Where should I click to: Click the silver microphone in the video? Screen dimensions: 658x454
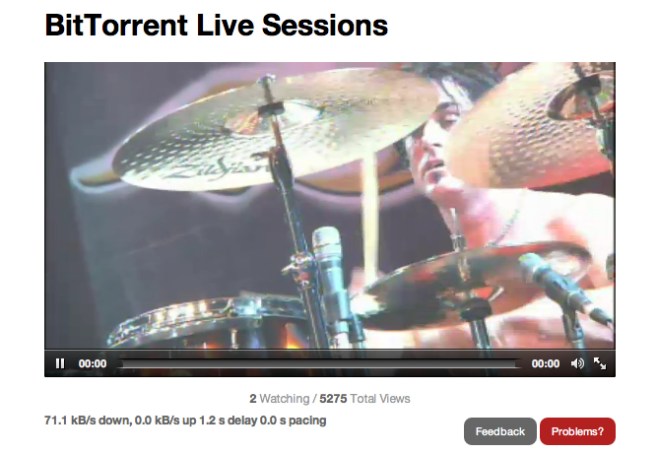pyautogui.click(x=328, y=269)
